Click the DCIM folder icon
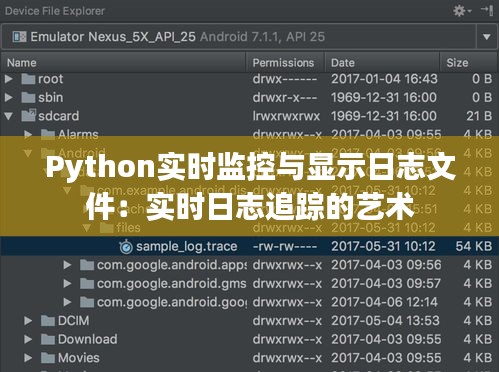The height and width of the screenshot is (372, 499). 48,321
